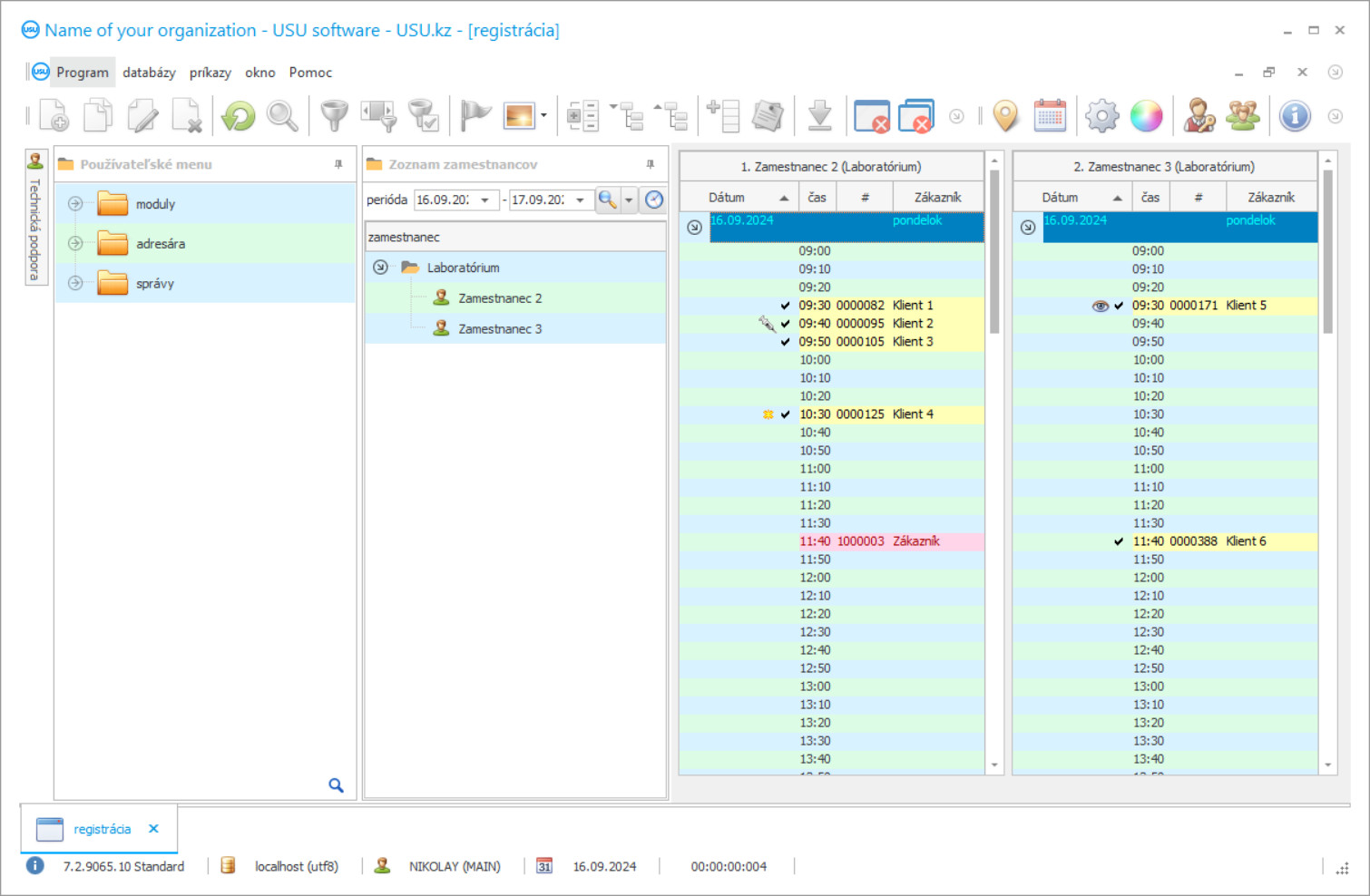Collapse the Laboratórium tree group
1370x896 pixels.
381,268
